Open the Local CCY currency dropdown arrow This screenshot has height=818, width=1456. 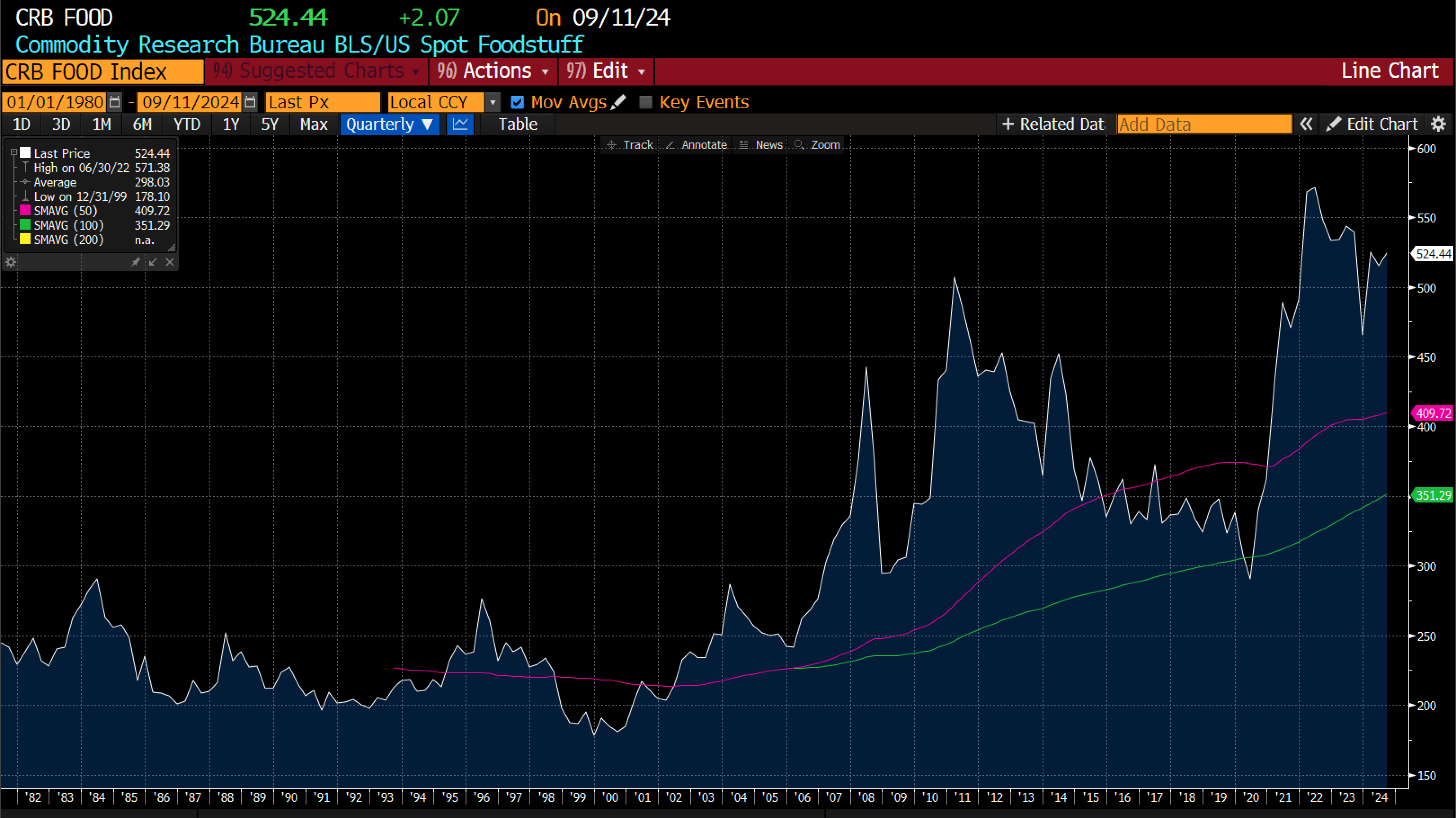point(493,102)
